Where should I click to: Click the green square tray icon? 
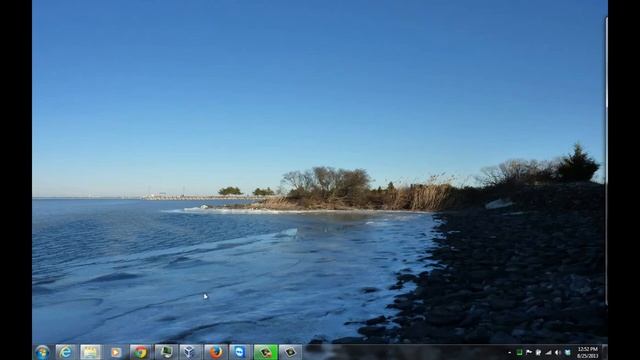519,352
